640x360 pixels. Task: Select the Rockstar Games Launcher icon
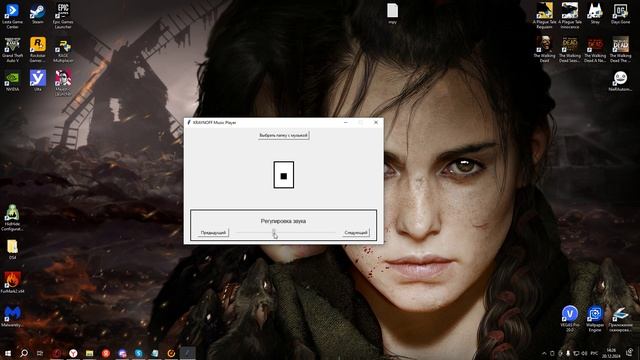(38, 50)
